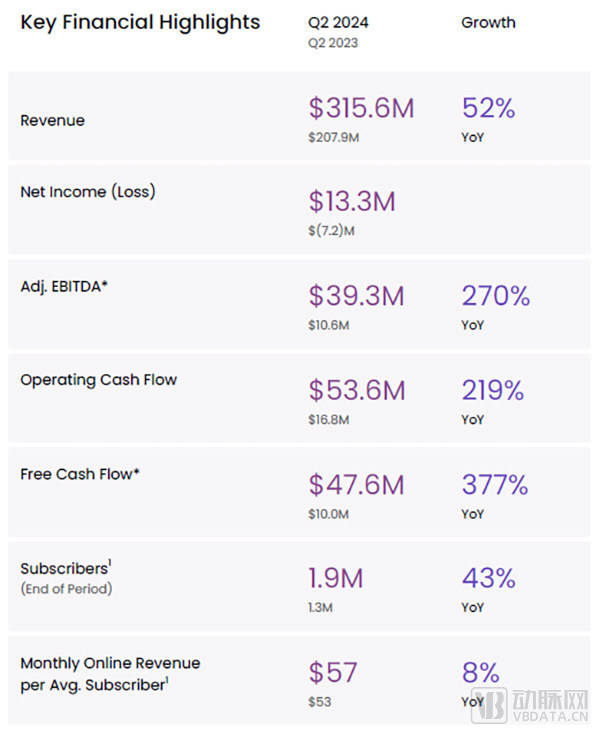Click the Monthly Online Revenue label
This screenshot has width=600, height=734.
coord(110,663)
